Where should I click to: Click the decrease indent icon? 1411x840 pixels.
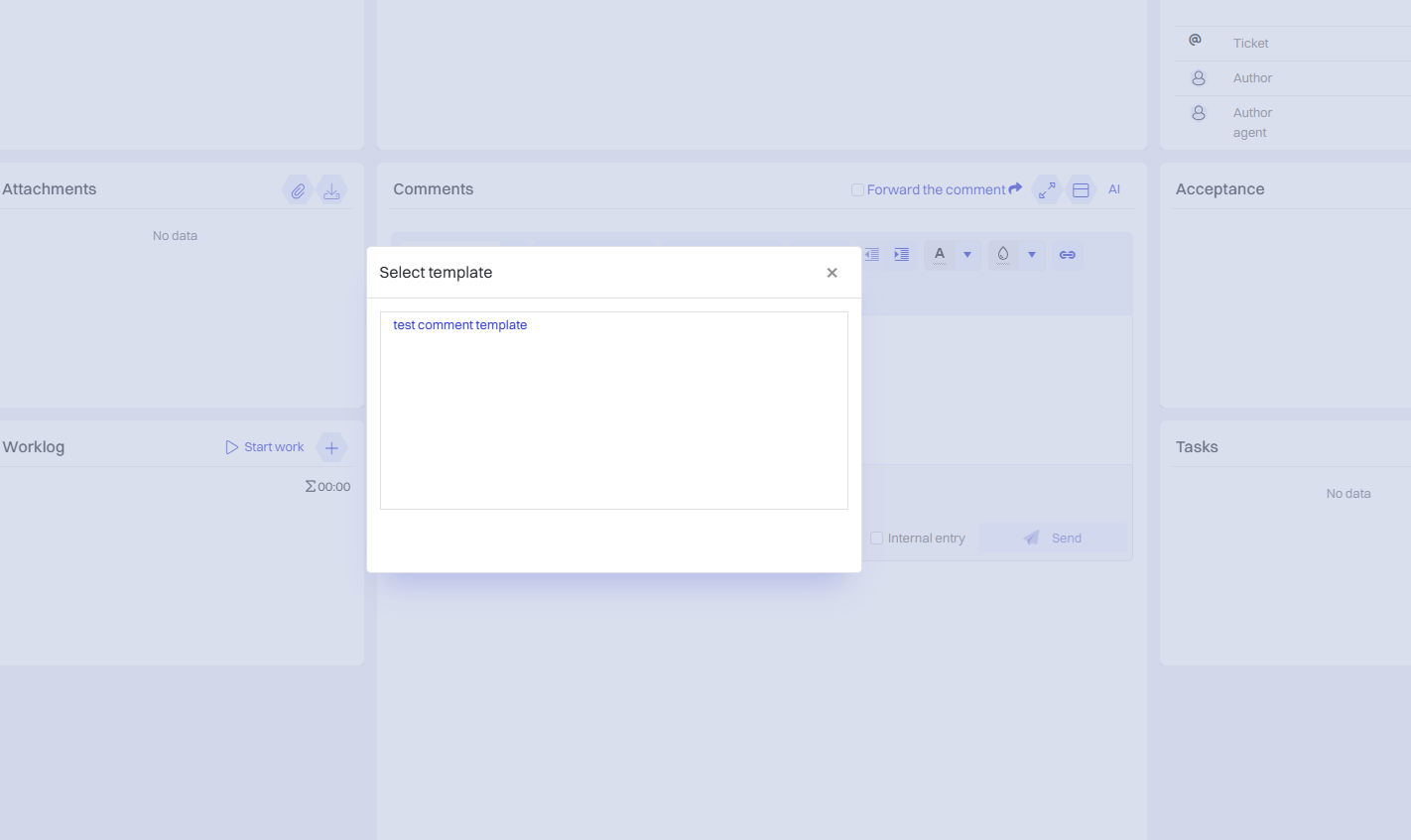pyautogui.click(x=872, y=255)
